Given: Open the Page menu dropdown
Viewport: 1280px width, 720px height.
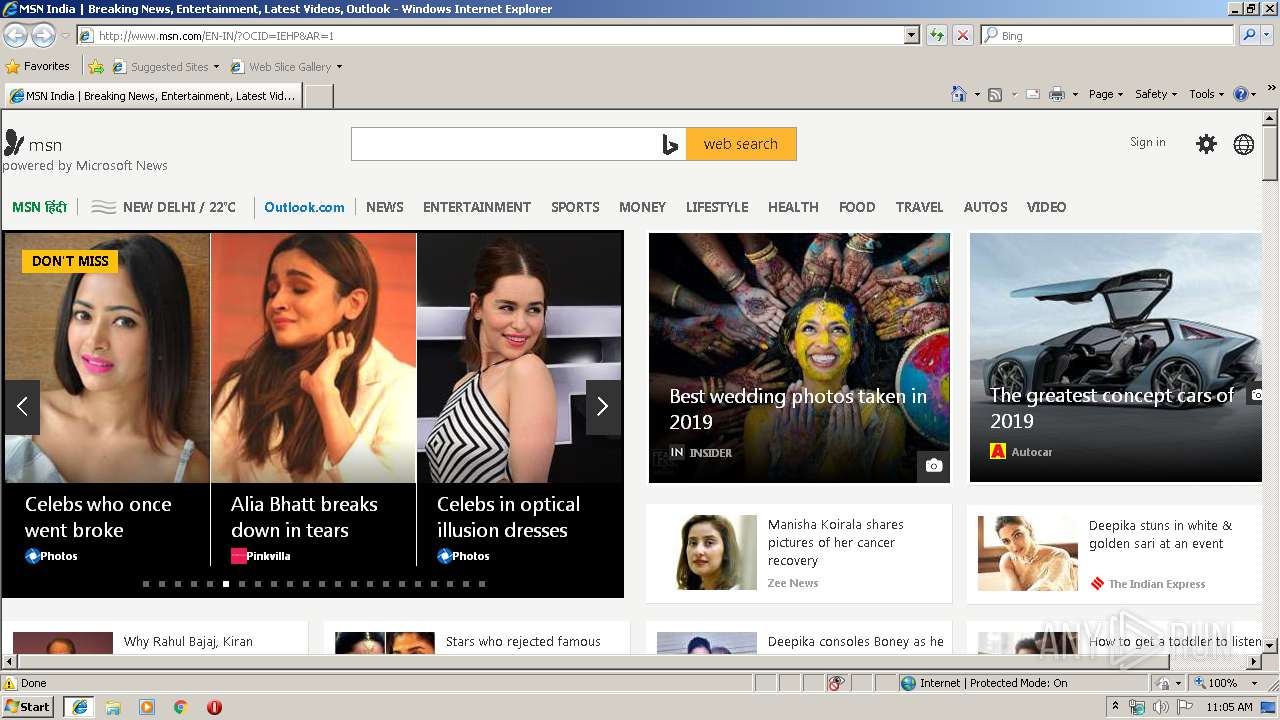Looking at the screenshot, I should (x=1105, y=94).
